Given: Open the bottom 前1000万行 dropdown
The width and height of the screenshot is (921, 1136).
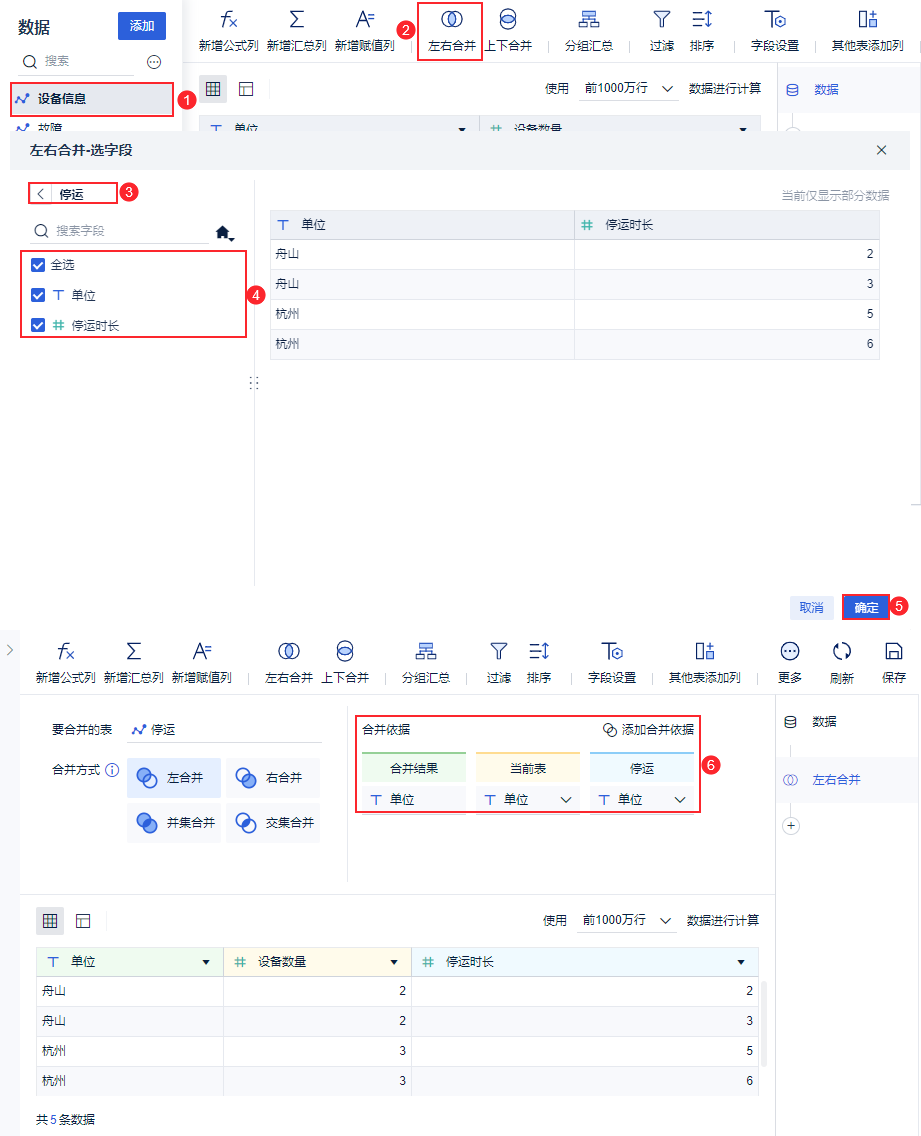Looking at the screenshot, I should [627, 920].
